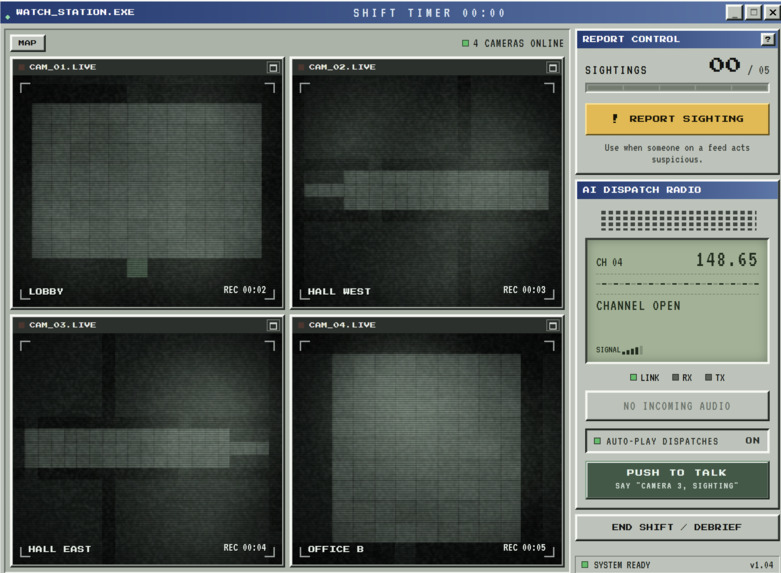The image size is (781, 573).
Task: Click the CH 04 channel label
Action: tap(609, 262)
